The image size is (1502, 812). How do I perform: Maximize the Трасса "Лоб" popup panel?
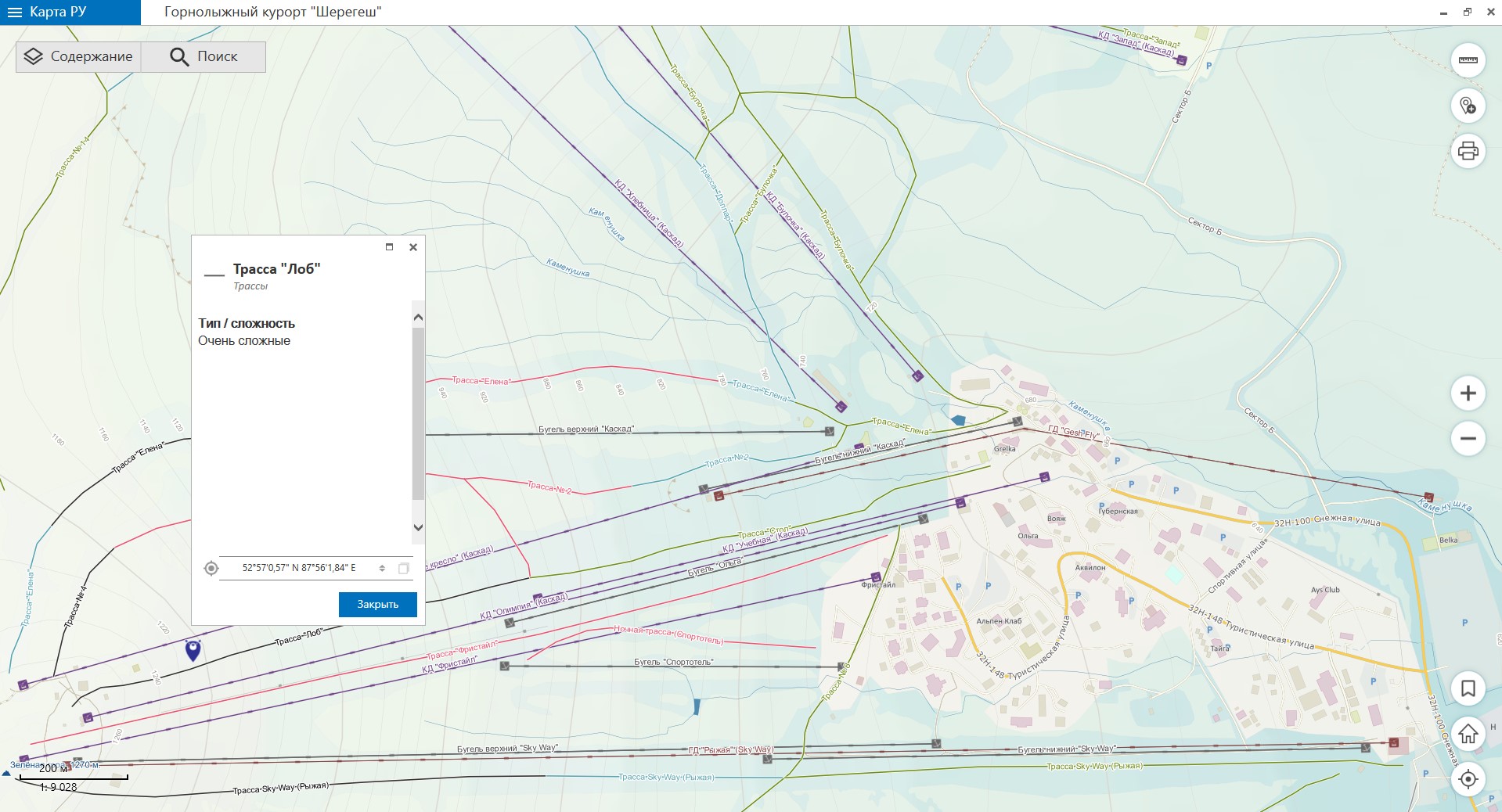[389, 247]
